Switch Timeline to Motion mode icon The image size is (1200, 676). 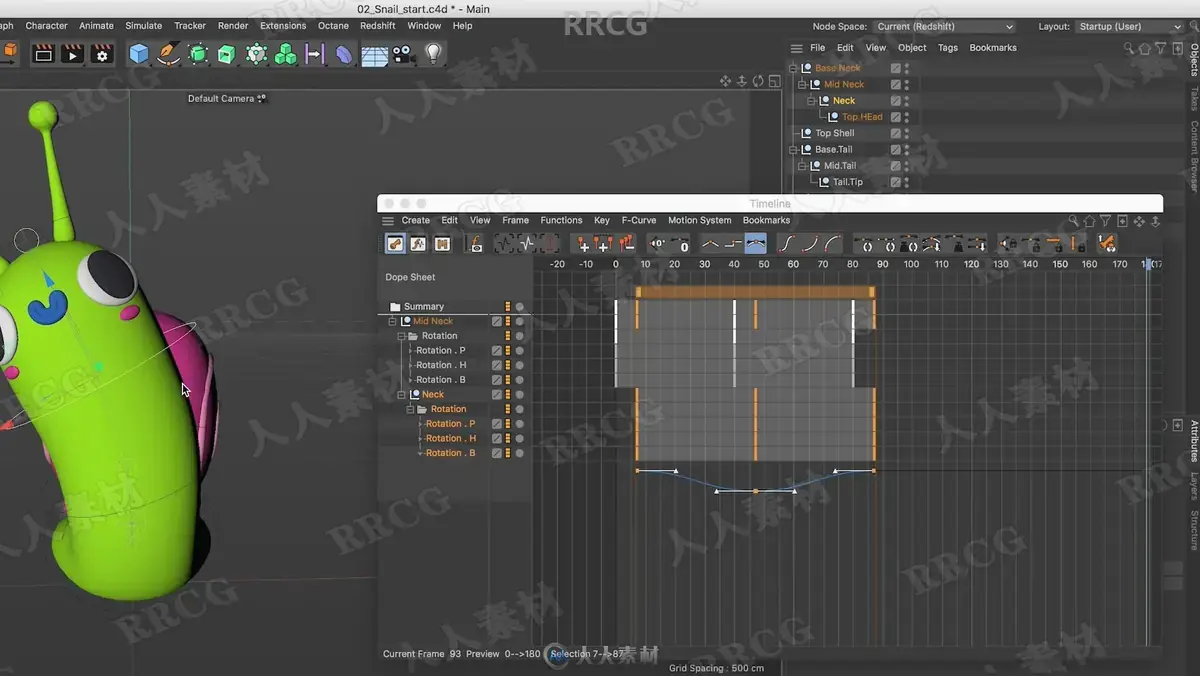pos(442,243)
